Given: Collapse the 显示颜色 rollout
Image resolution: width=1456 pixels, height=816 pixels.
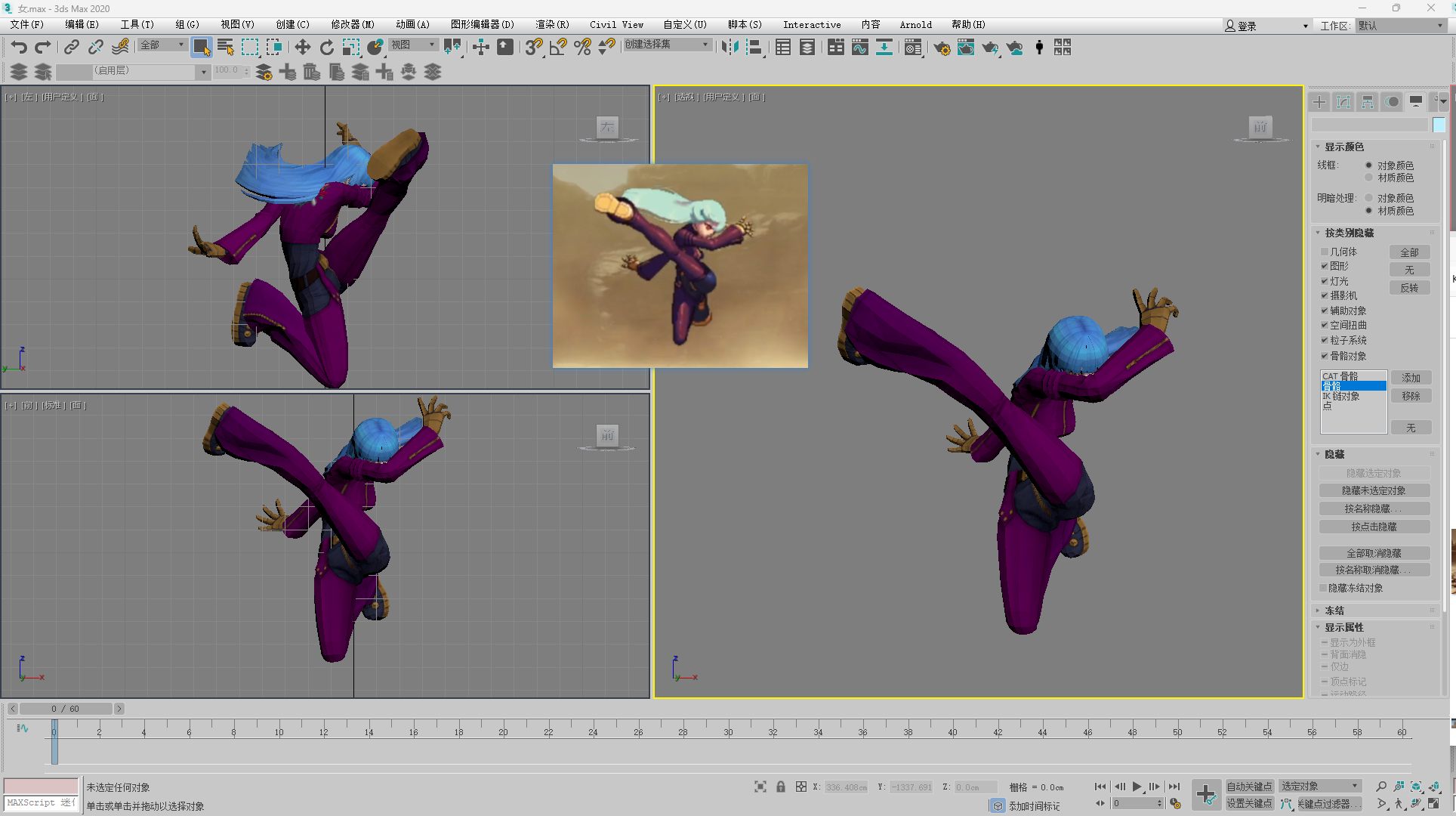Looking at the screenshot, I should click(x=1318, y=147).
